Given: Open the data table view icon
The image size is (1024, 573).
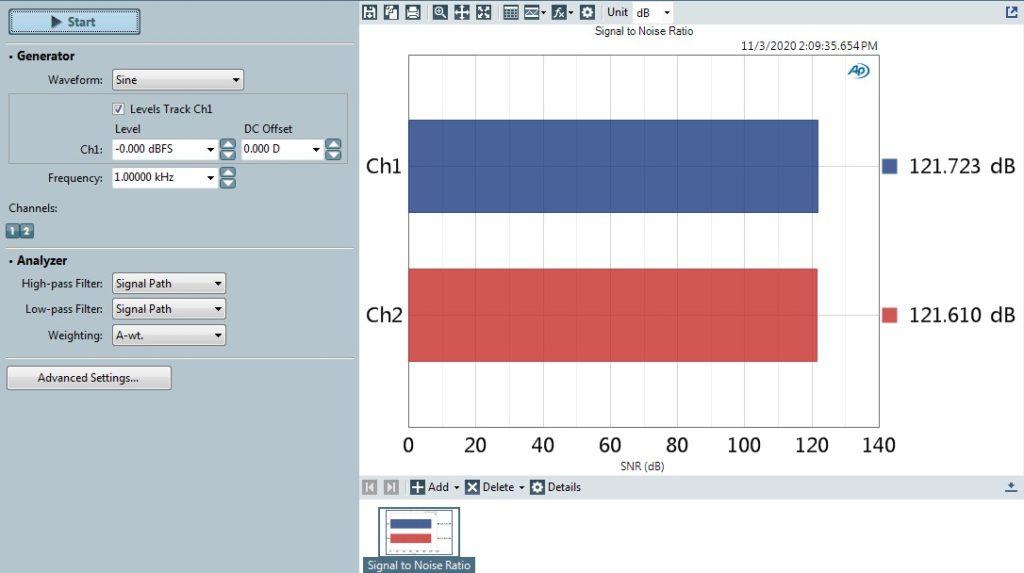Looking at the screenshot, I should pyautogui.click(x=511, y=12).
